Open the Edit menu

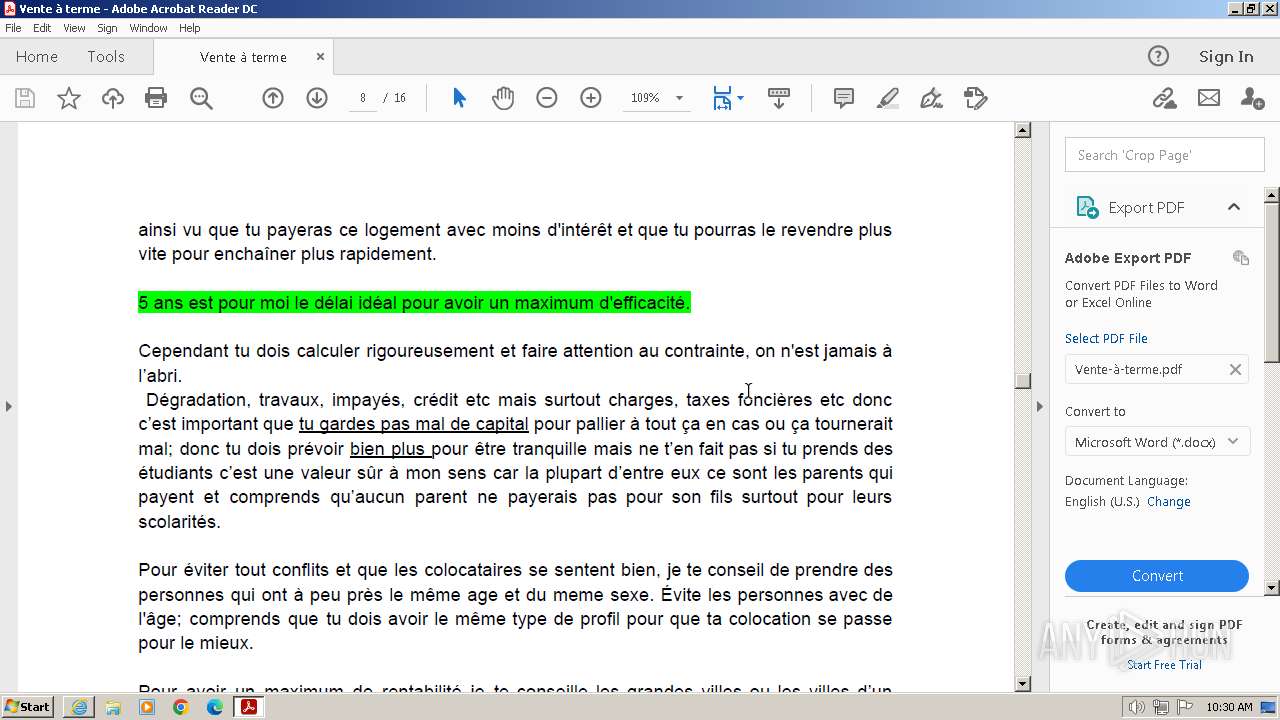click(x=42, y=28)
